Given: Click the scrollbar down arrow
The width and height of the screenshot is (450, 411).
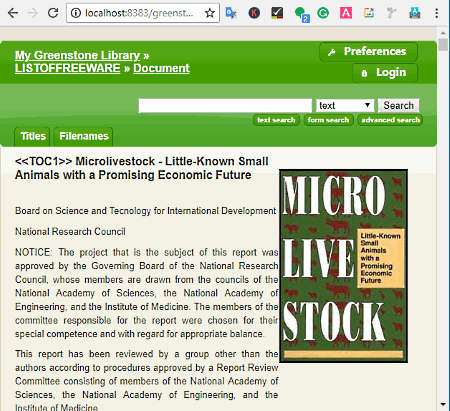Looking at the screenshot, I should click(443, 405).
